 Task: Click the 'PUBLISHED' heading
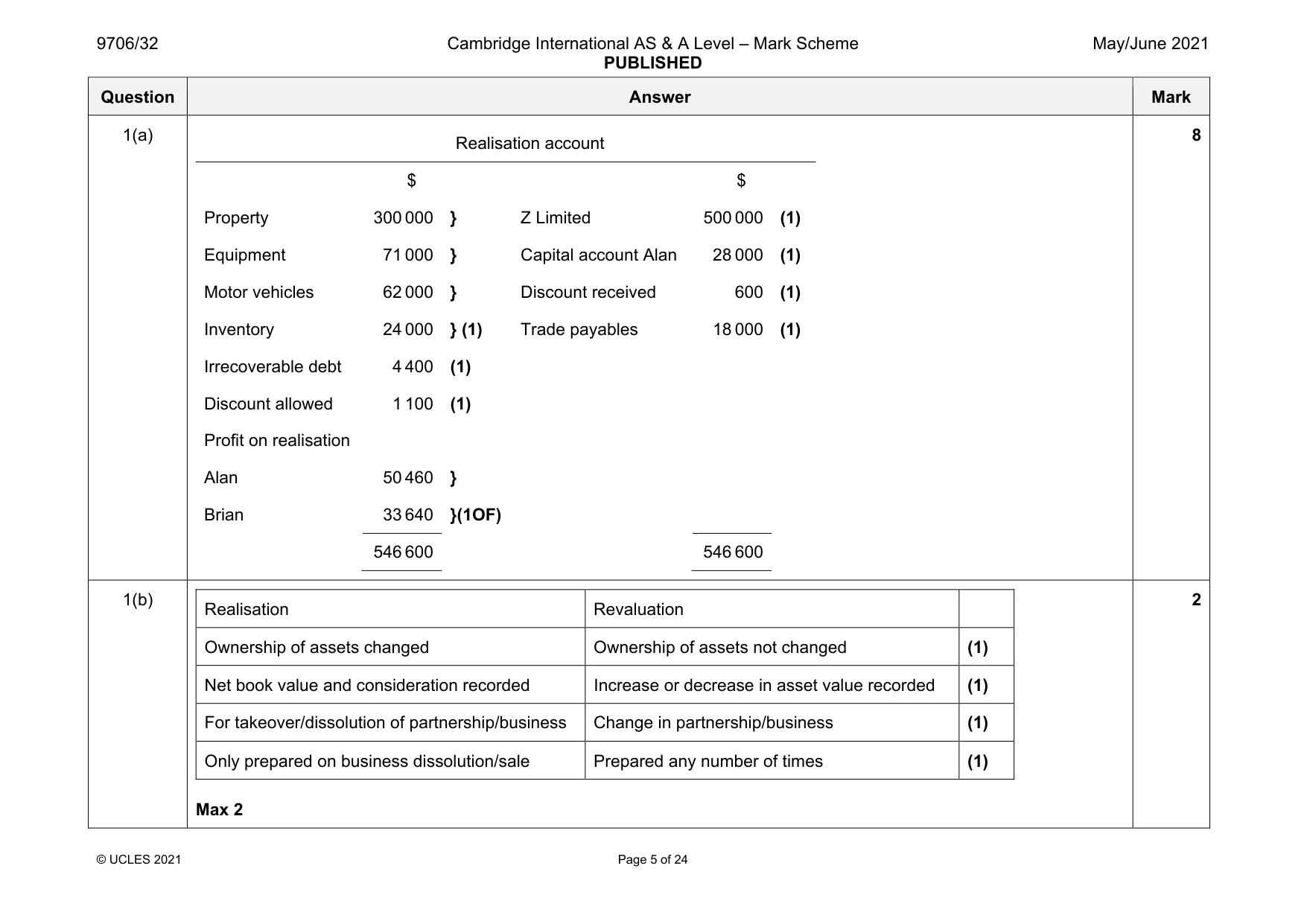tap(652, 63)
